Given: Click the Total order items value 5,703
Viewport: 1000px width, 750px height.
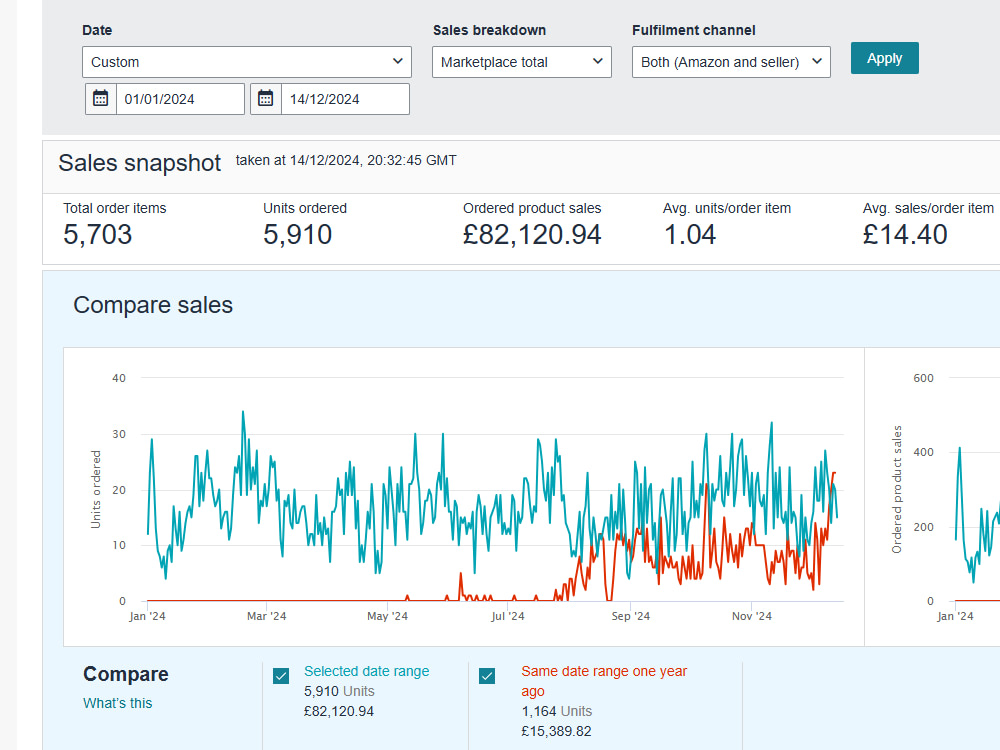Looking at the screenshot, I should pyautogui.click(x=98, y=235).
